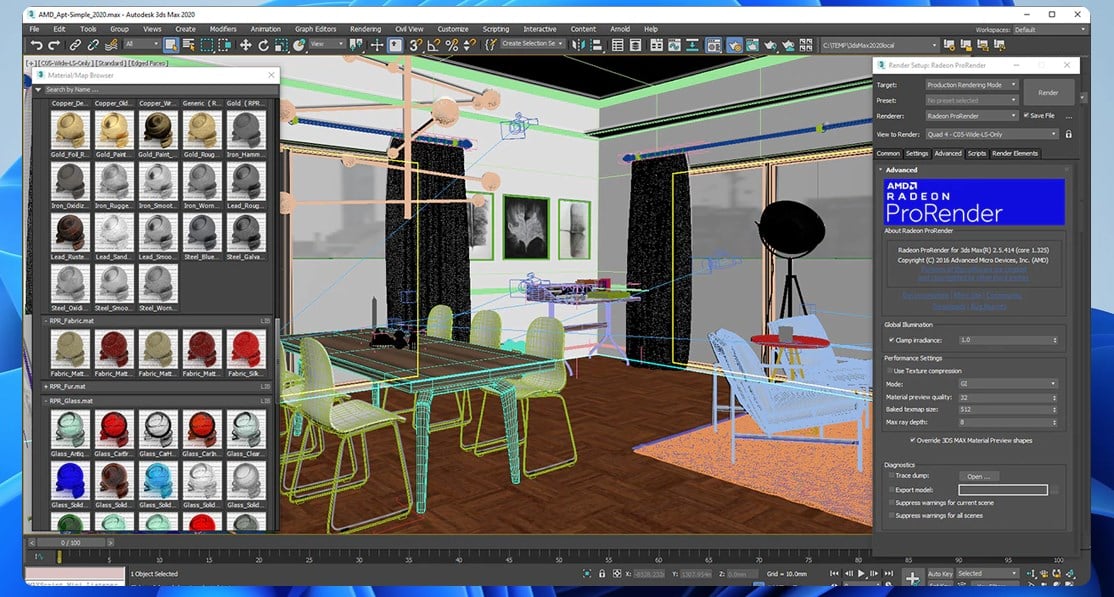The height and width of the screenshot is (597, 1114).
Task: Open Select by Name list icon
Action: 189,45
